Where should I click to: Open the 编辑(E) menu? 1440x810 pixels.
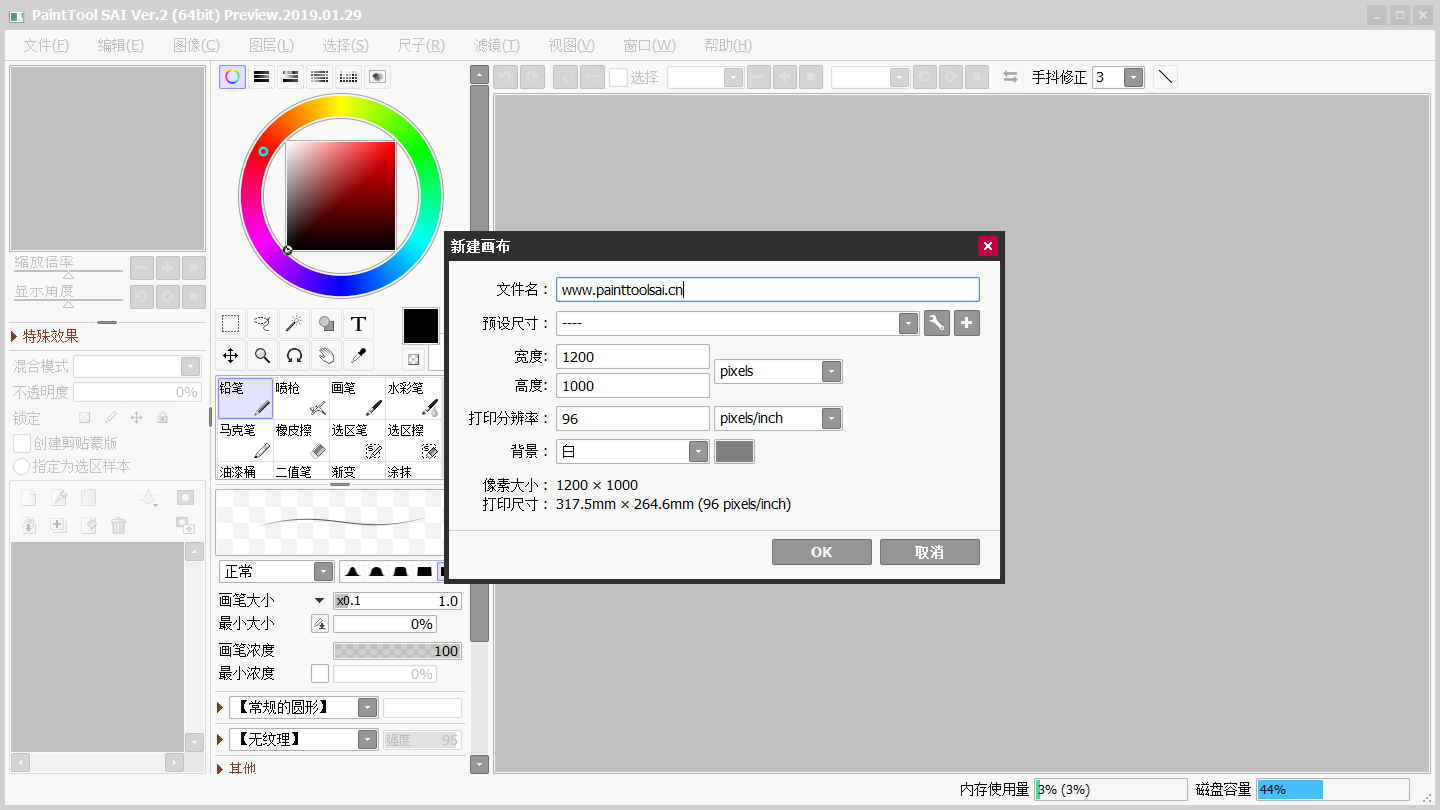coord(121,45)
